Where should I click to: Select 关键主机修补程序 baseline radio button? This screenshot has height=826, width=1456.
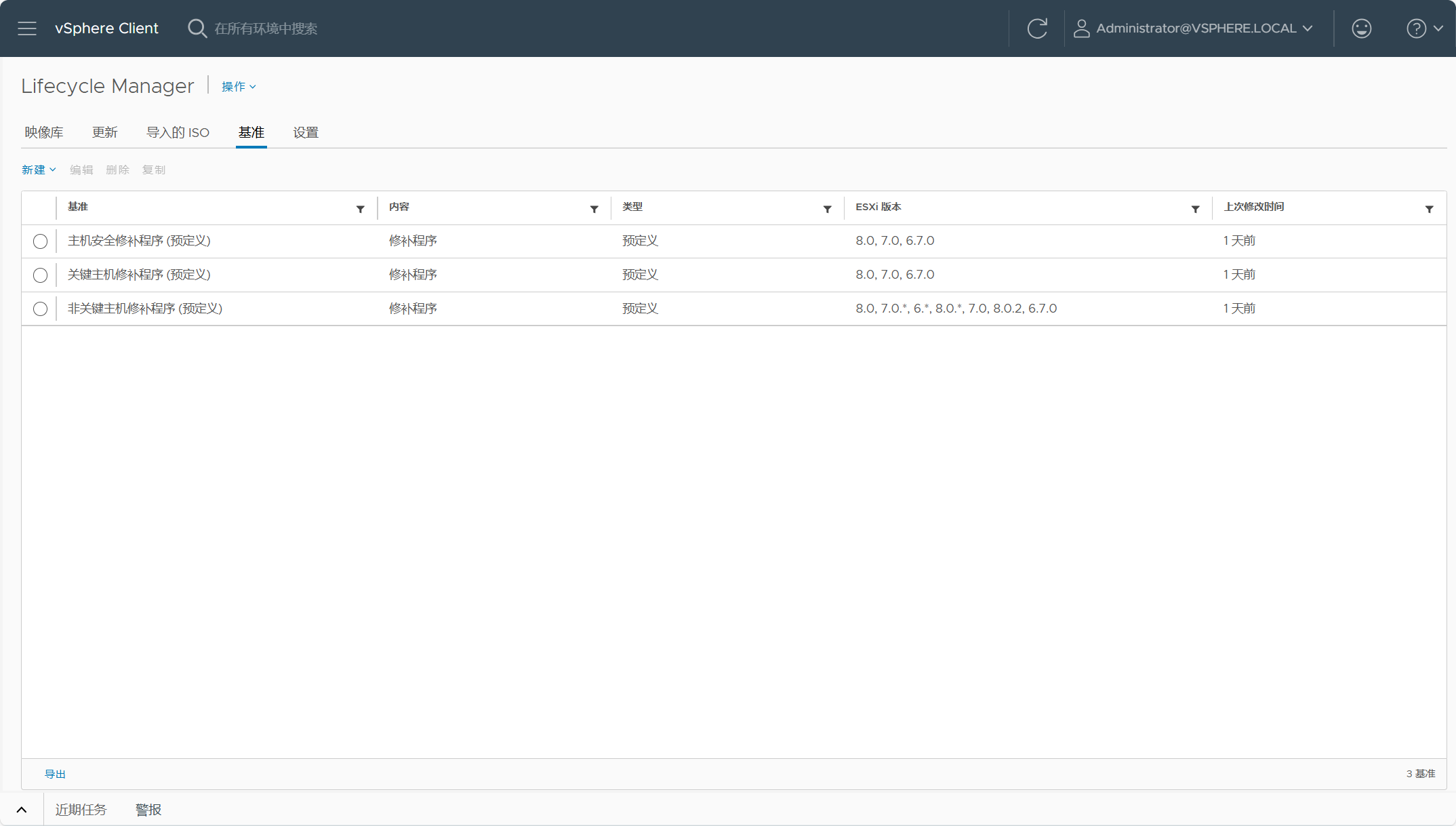tap(40, 275)
